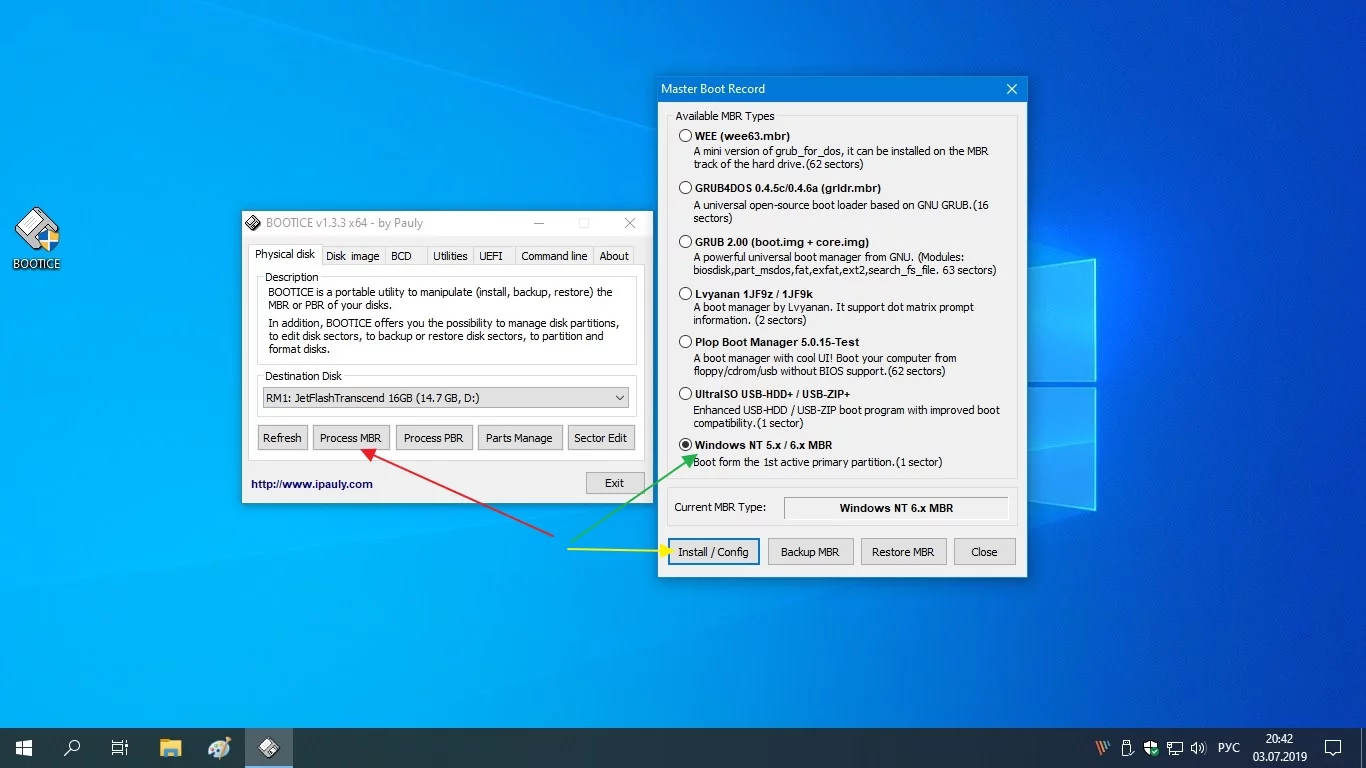
Task: Click the Current MBR Type field
Action: point(896,508)
